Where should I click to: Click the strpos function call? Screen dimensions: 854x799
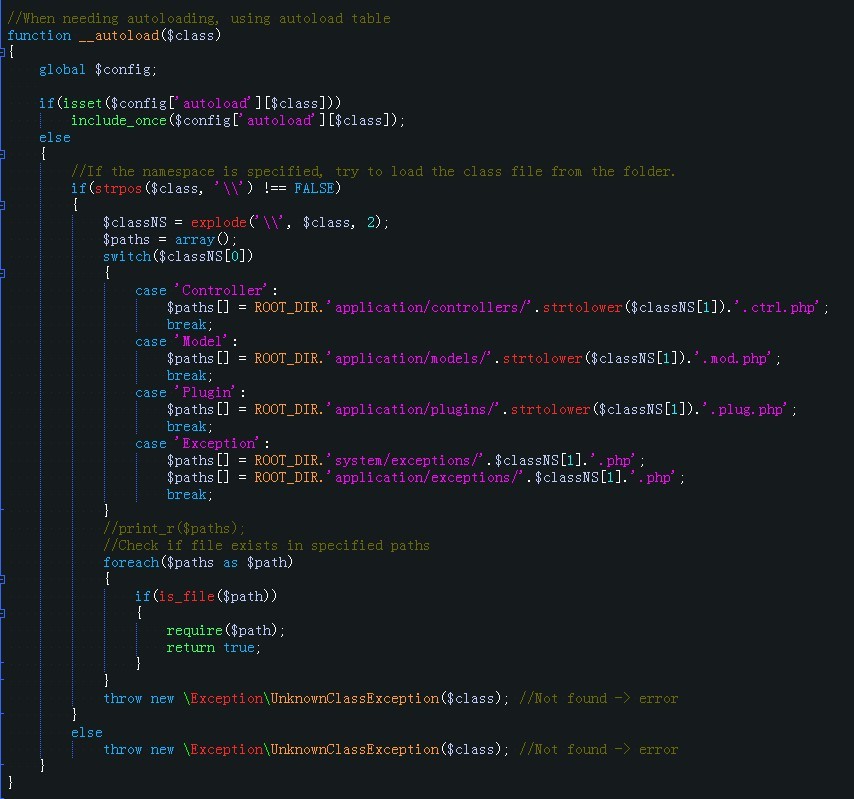click(118, 188)
